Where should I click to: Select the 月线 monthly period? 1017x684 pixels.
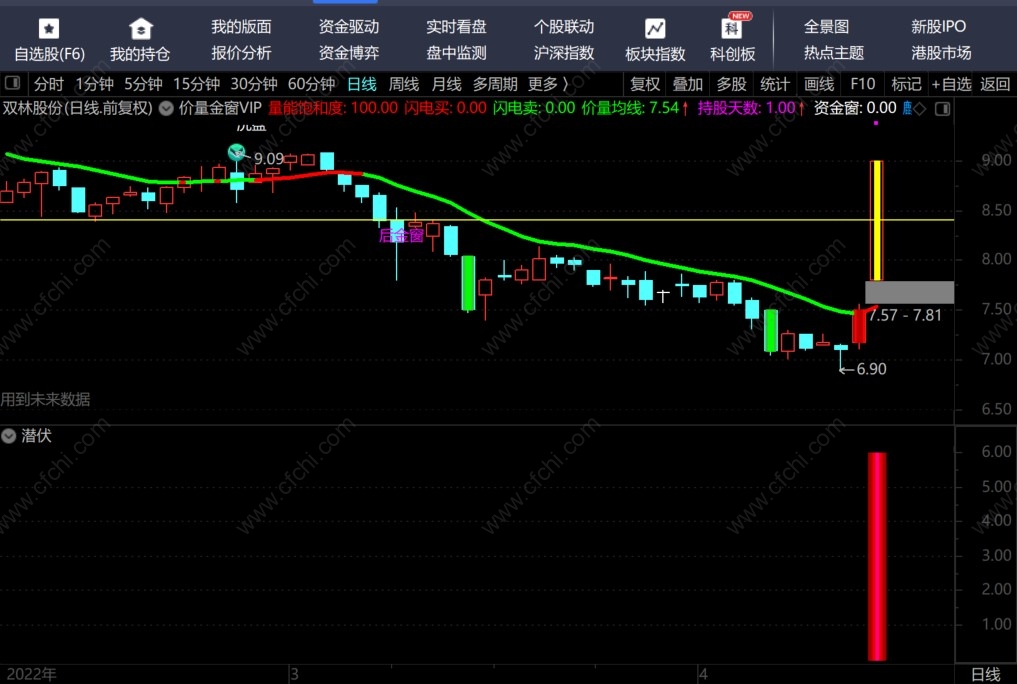pos(447,84)
